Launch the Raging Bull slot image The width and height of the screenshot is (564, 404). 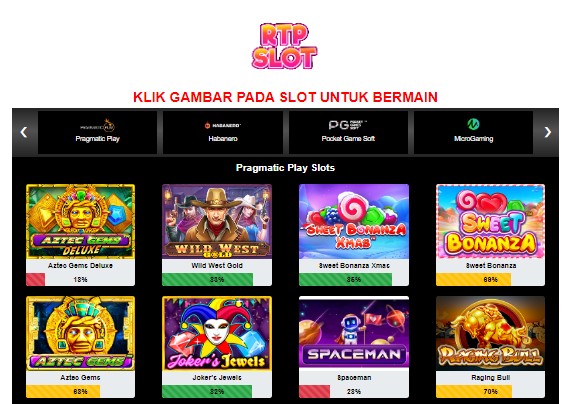pyautogui.click(x=491, y=333)
